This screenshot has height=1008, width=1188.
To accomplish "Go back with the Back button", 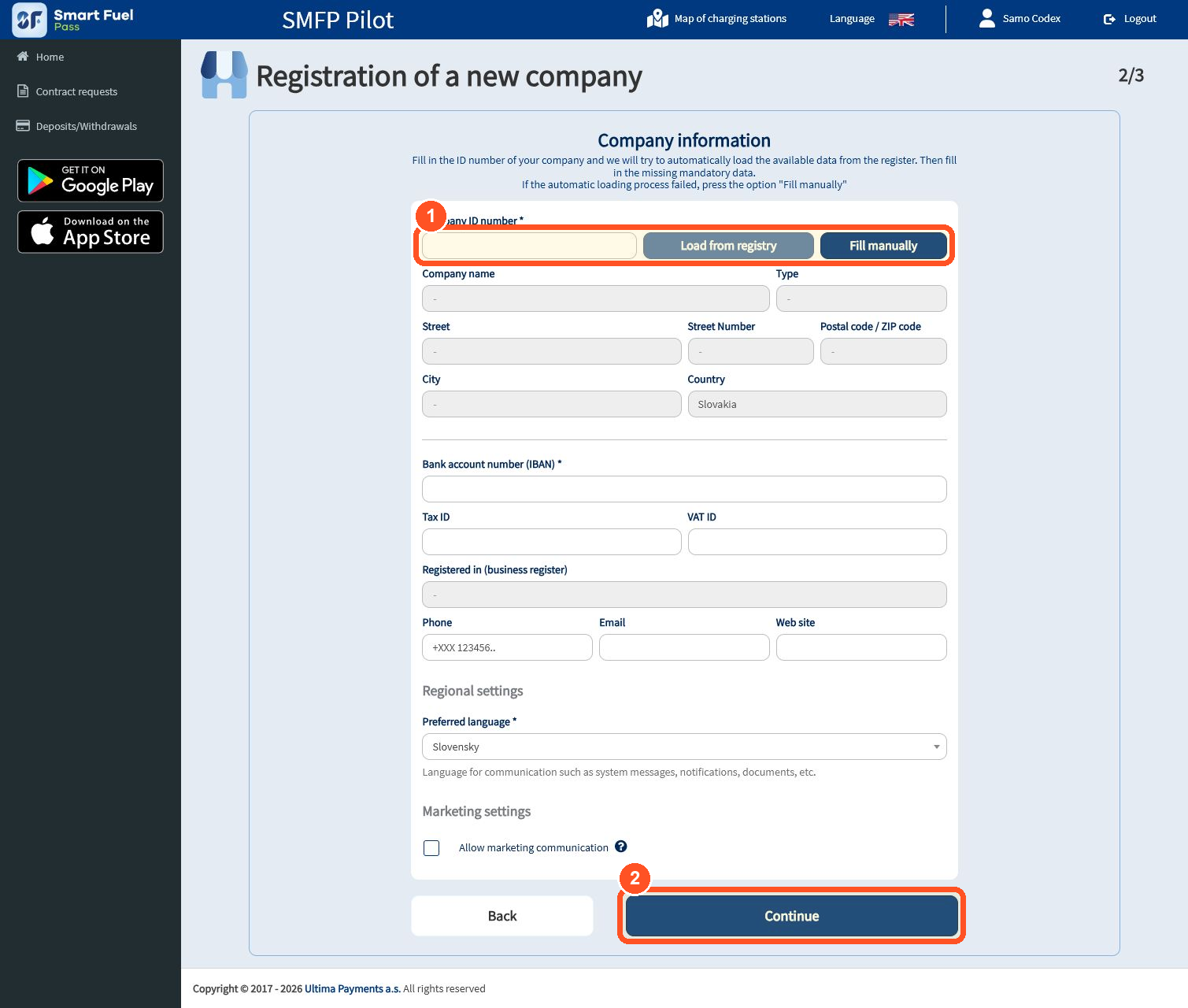I will tap(502, 916).
